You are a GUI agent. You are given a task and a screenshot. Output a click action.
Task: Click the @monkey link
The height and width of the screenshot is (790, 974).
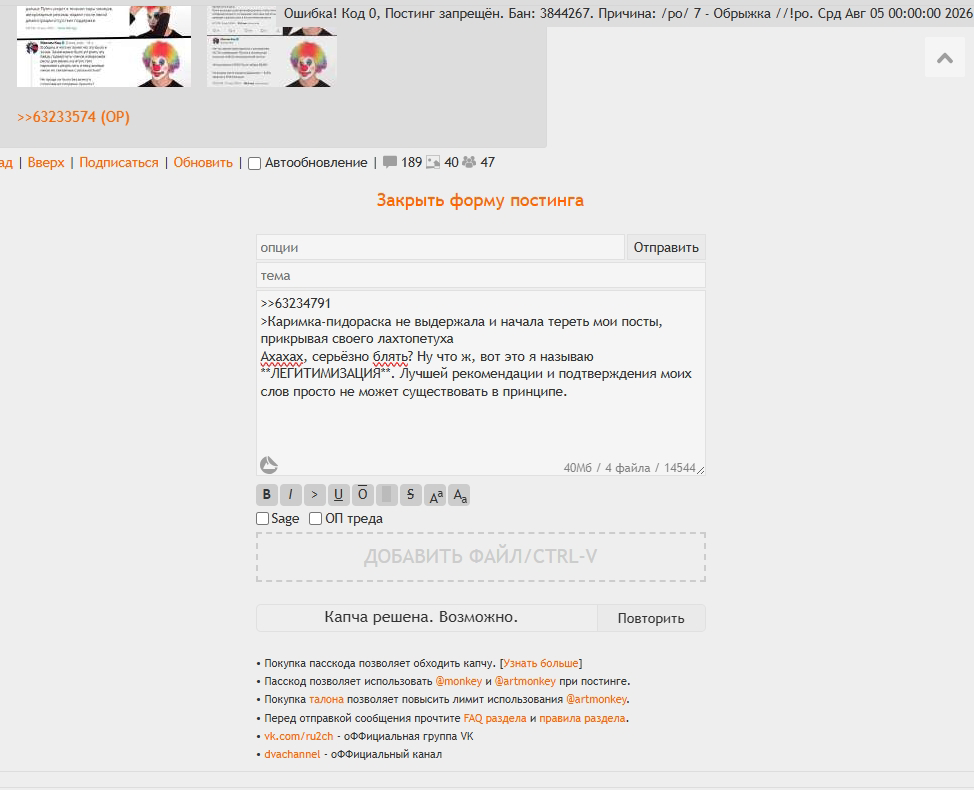pos(458,681)
